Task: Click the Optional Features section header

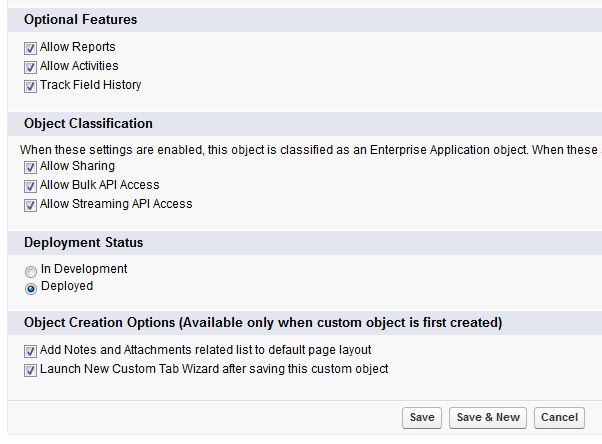Action: click(x=81, y=20)
